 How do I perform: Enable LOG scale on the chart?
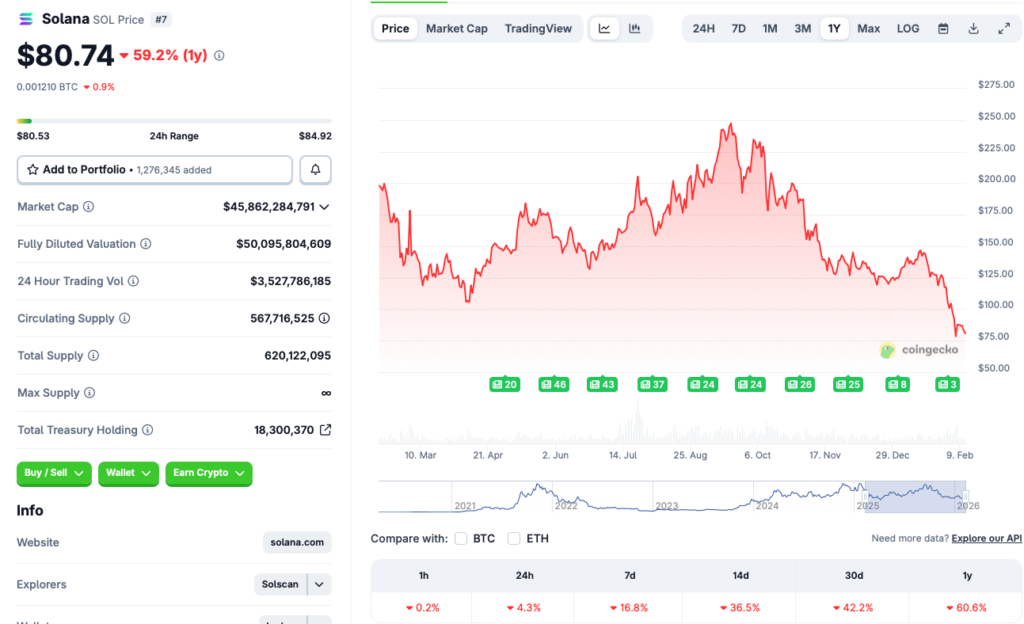907,28
